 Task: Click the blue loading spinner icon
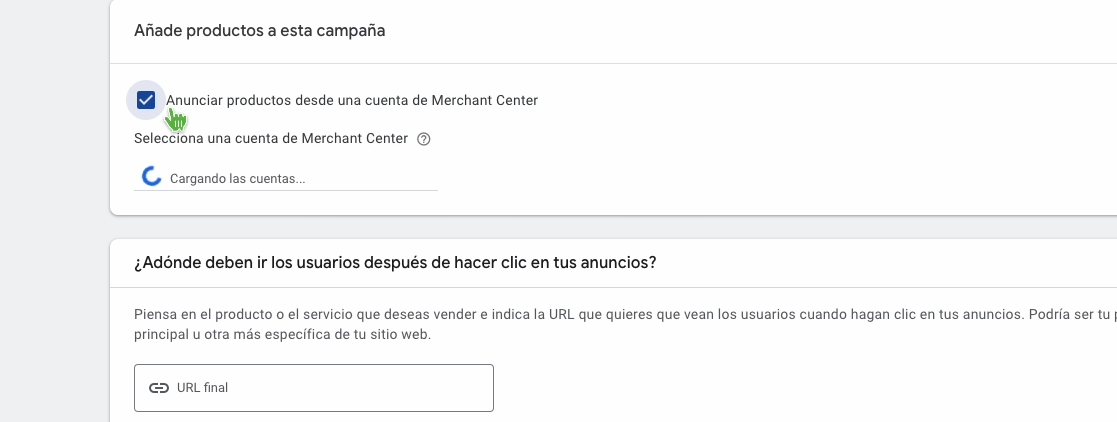pyautogui.click(x=152, y=177)
